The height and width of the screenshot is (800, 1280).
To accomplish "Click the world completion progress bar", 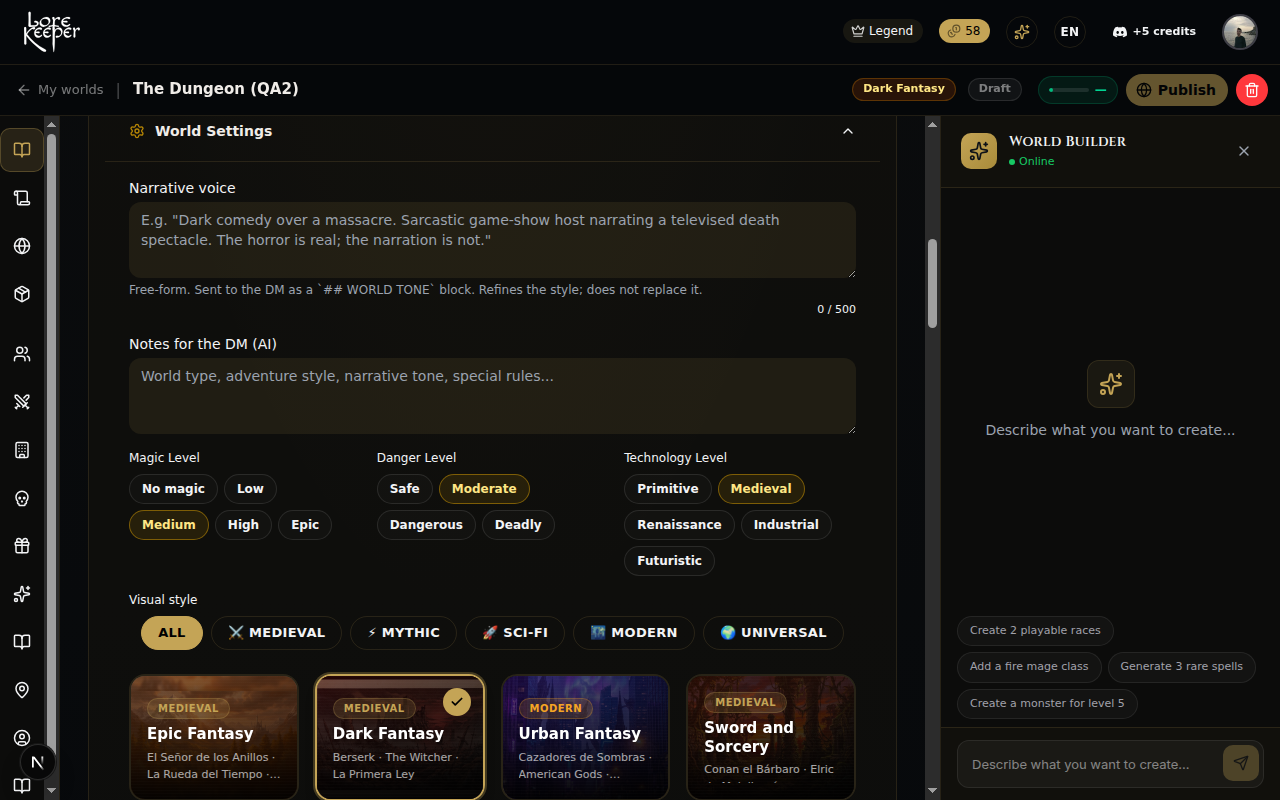I will (x=1077, y=90).
